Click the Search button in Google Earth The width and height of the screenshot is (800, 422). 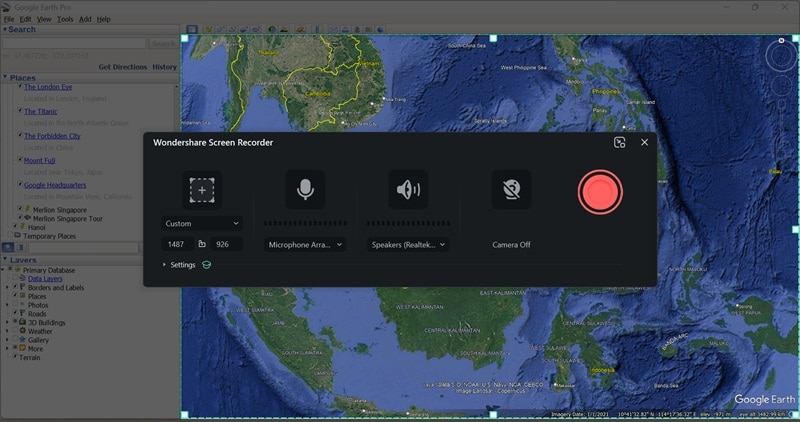pos(163,43)
